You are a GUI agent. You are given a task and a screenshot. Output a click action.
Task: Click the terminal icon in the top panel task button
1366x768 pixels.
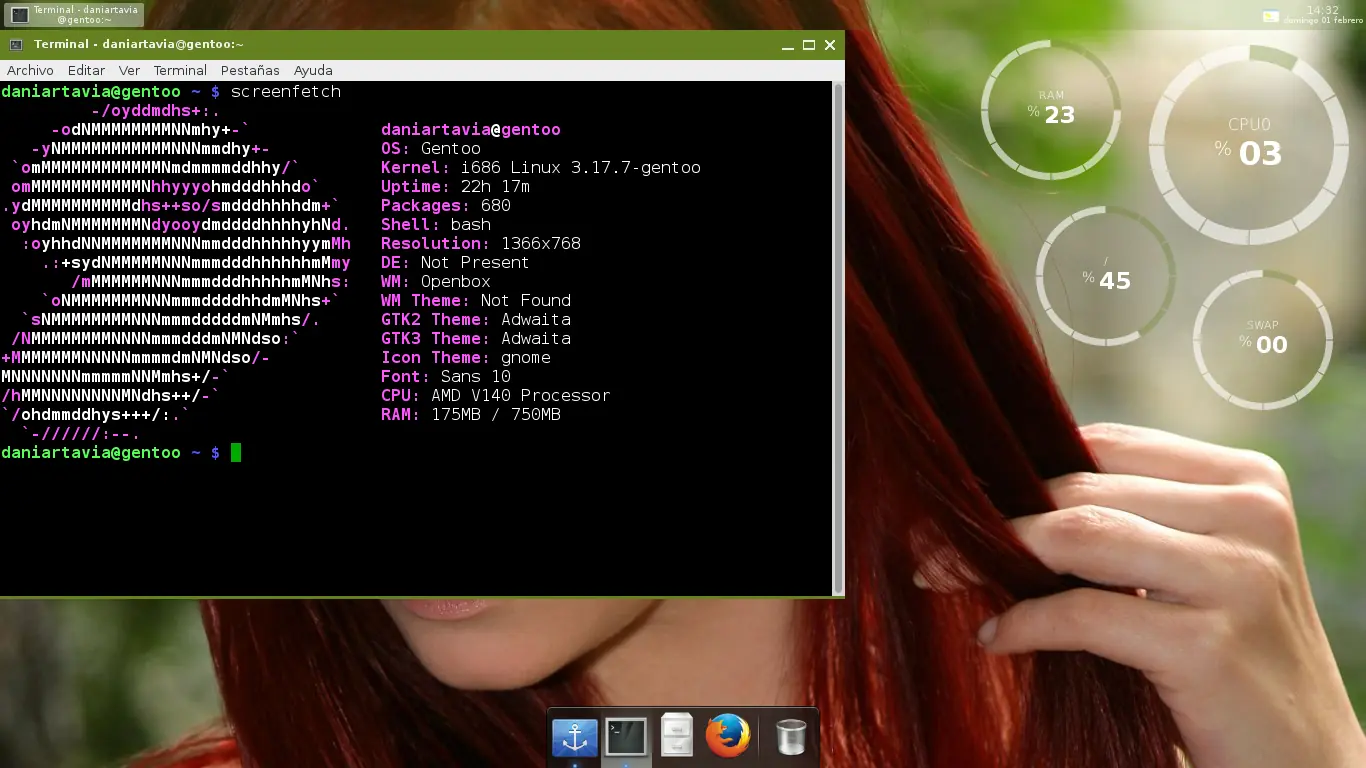pos(19,15)
